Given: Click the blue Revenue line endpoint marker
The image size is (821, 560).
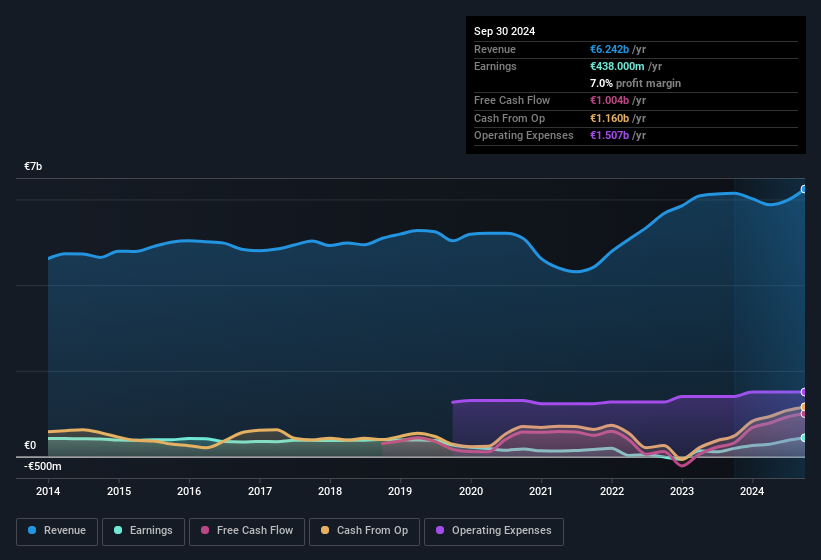Looking at the screenshot, I should pyautogui.click(x=804, y=189).
